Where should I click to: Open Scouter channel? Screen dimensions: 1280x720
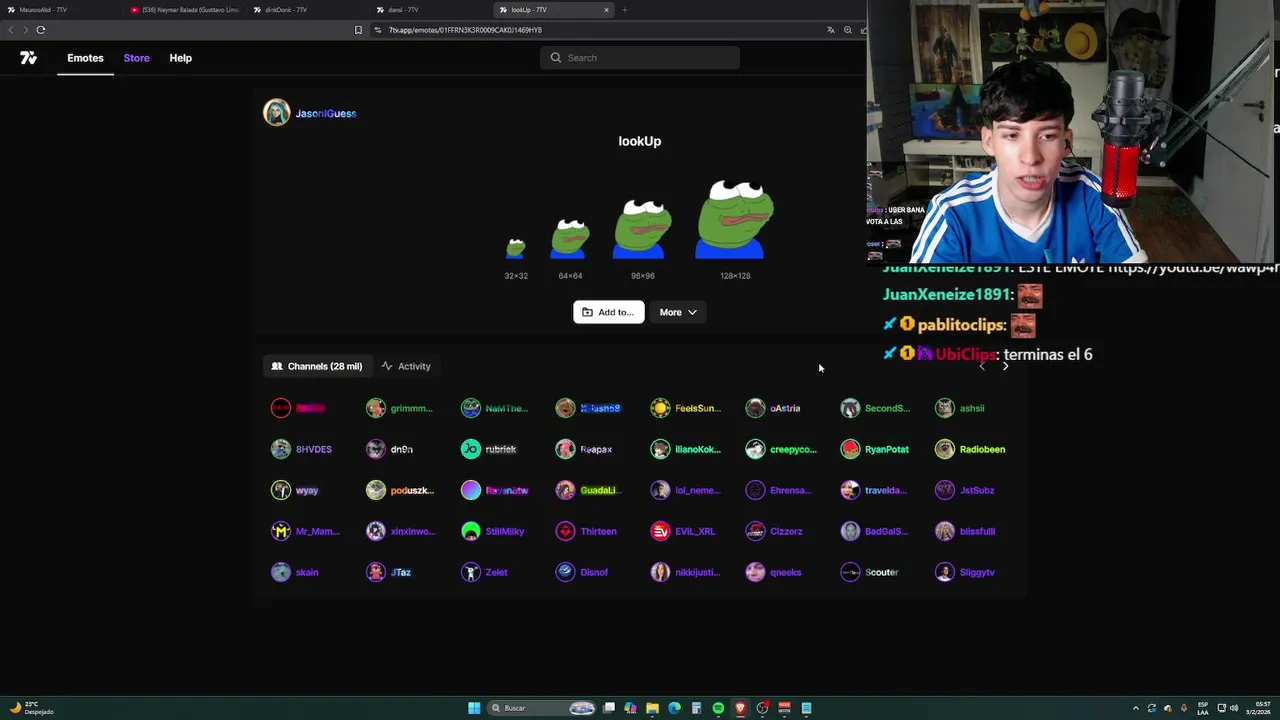click(x=870, y=572)
